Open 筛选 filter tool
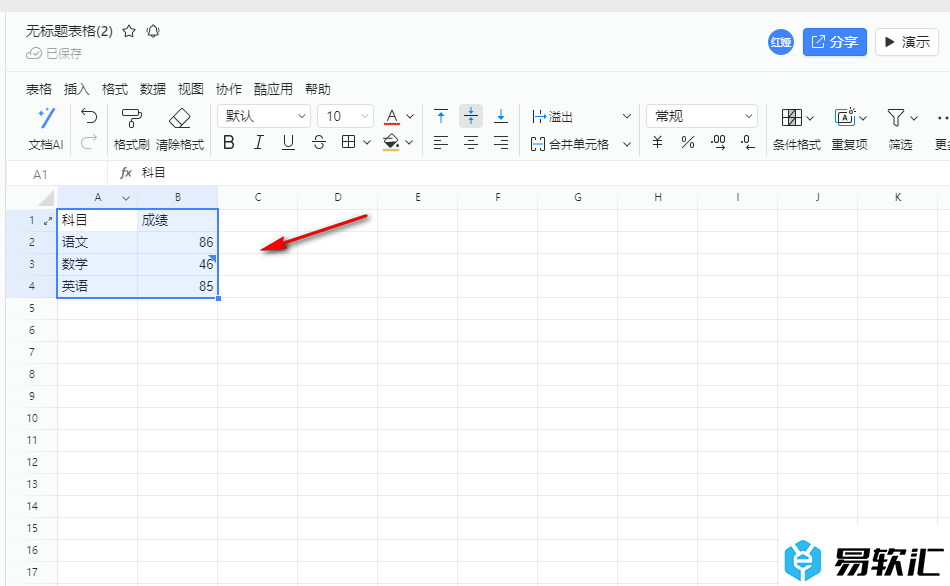The height and width of the screenshot is (586, 950). [901, 128]
